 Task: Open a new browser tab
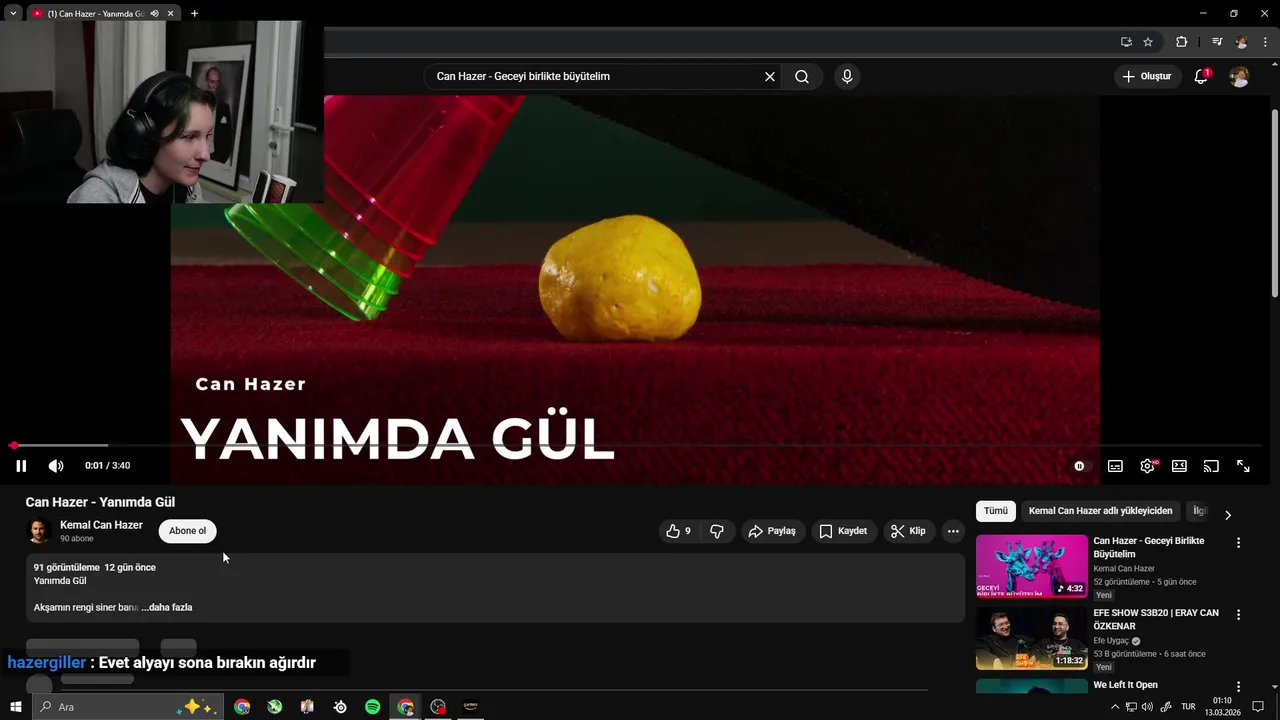(194, 13)
